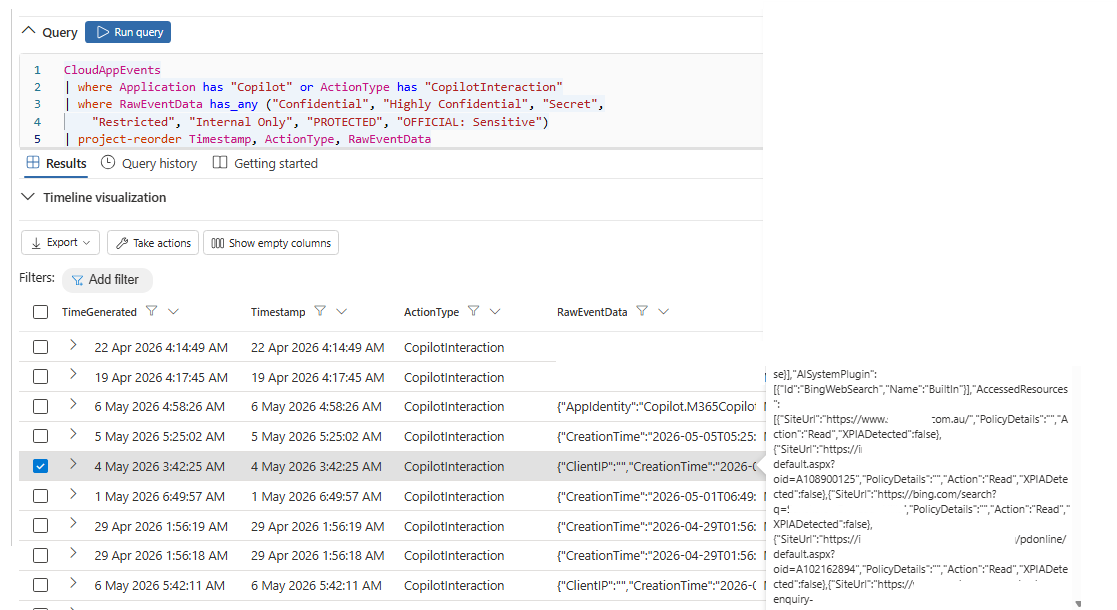Screen dimensions: 1117x610
Task: Open Timestamp column chevron menu
Action: click(x=342, y=311)
